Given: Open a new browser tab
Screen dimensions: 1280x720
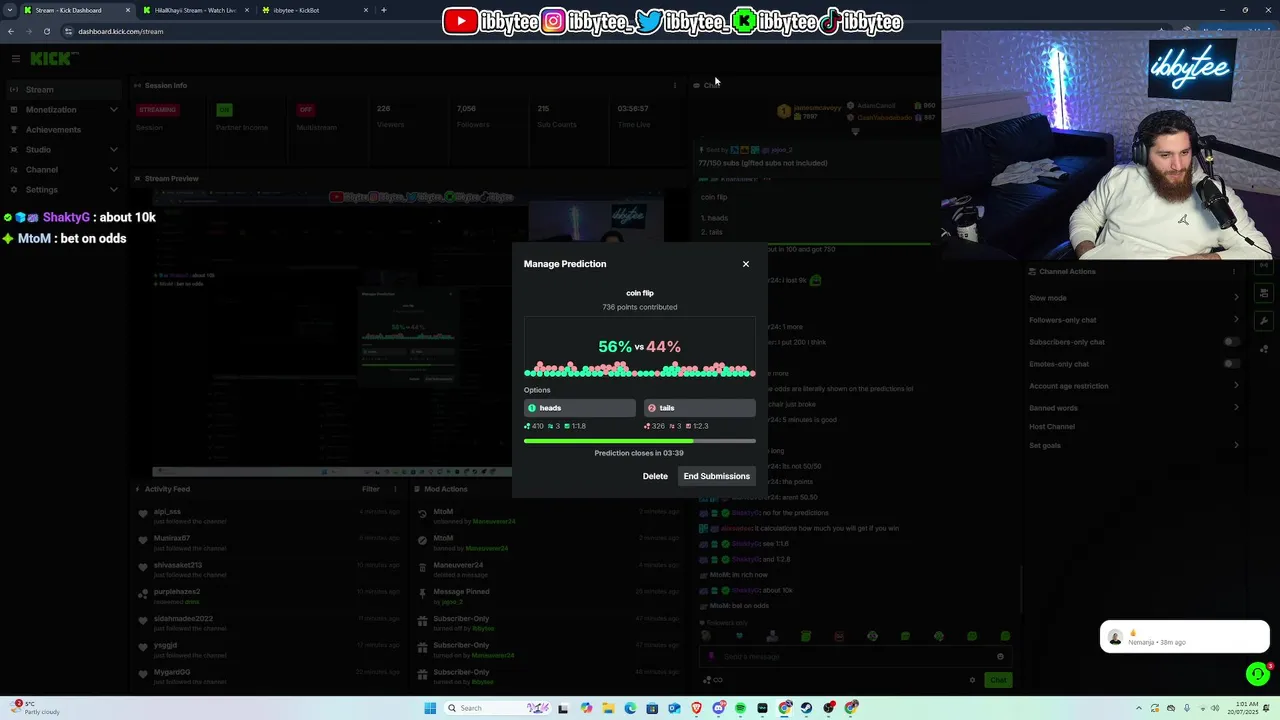Looking at the screenshot, I should [x=384, y=10].
